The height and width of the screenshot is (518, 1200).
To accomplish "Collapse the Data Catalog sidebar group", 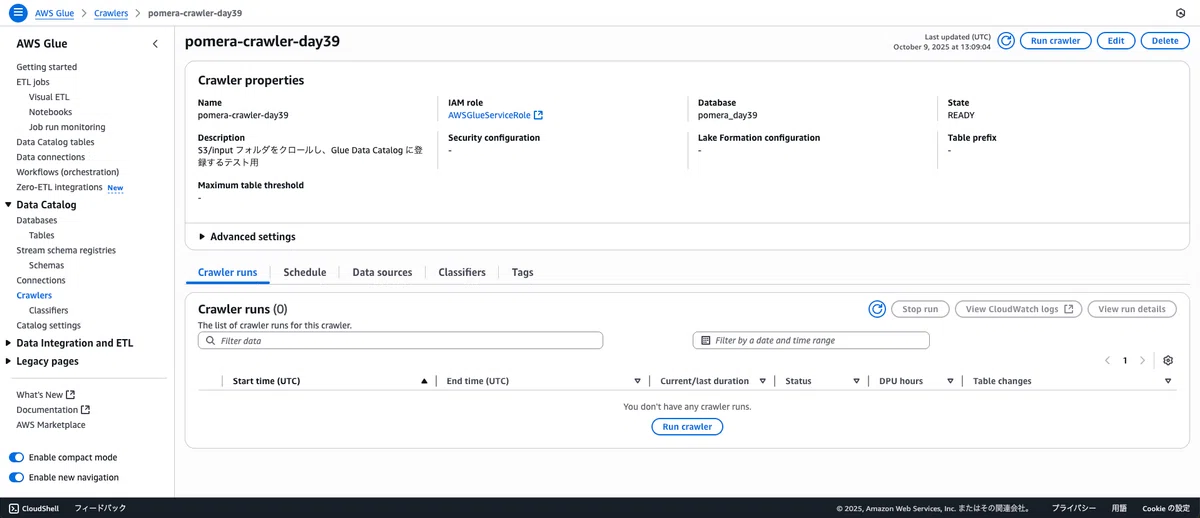I will click(9, 205).
